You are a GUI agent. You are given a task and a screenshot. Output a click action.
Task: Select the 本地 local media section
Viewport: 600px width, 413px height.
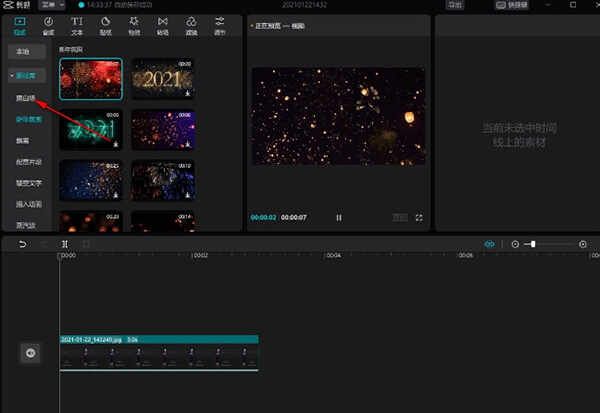click(x=22, y=50)
